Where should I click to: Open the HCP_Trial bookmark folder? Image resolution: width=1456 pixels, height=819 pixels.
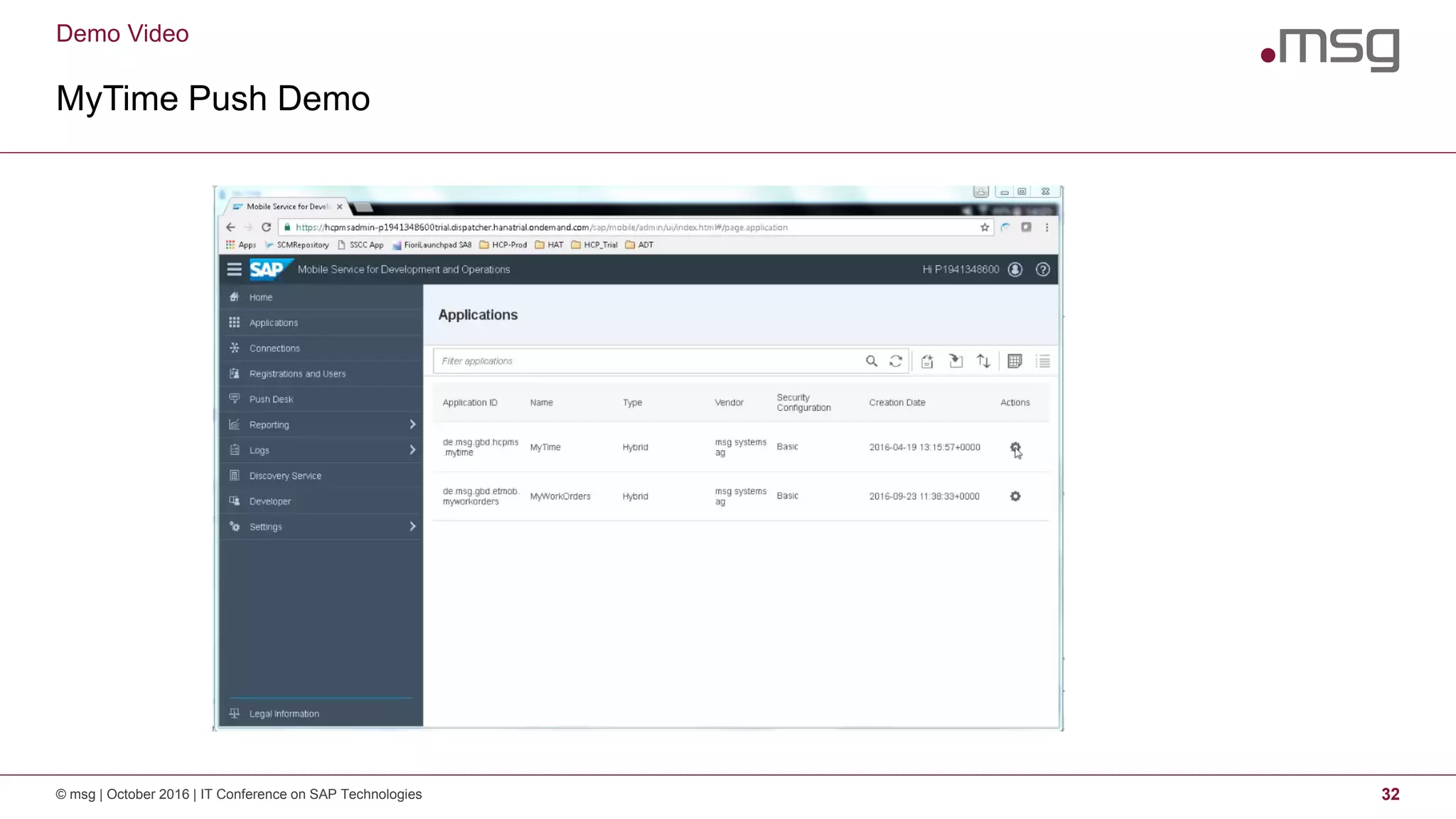(x=594, y=245)
